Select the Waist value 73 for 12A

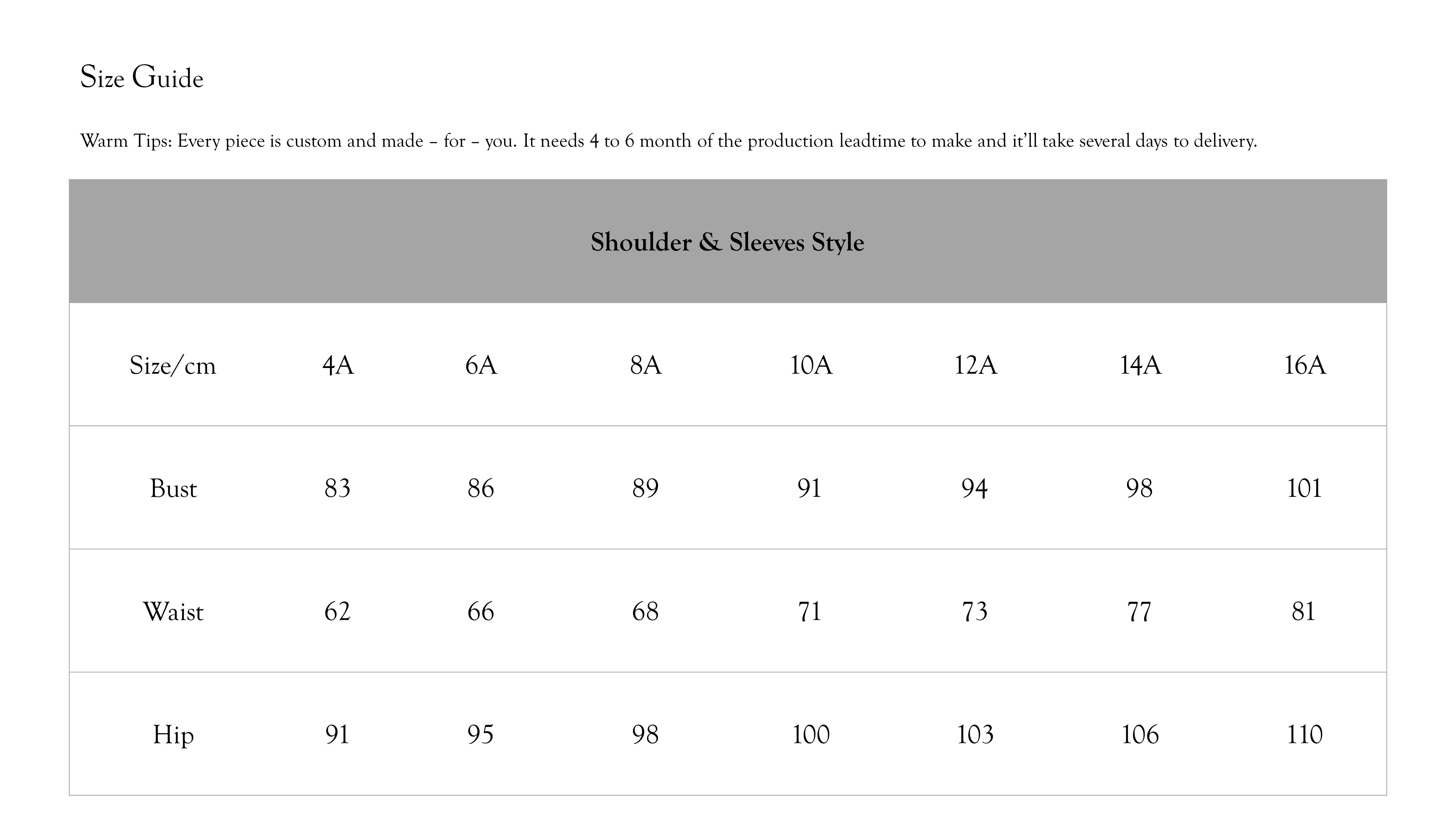point(975,612)
